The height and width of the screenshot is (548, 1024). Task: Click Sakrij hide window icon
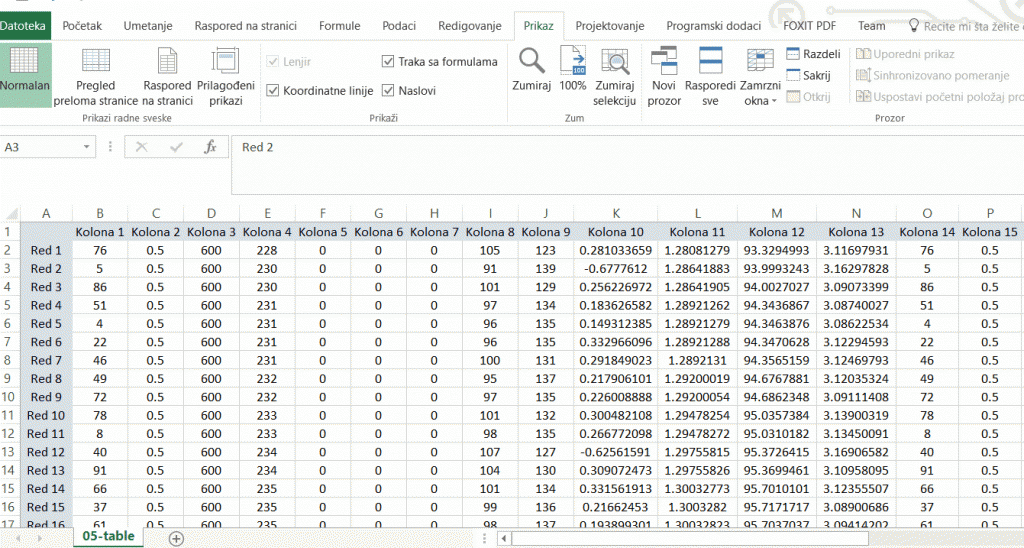(x=793, y=75)
